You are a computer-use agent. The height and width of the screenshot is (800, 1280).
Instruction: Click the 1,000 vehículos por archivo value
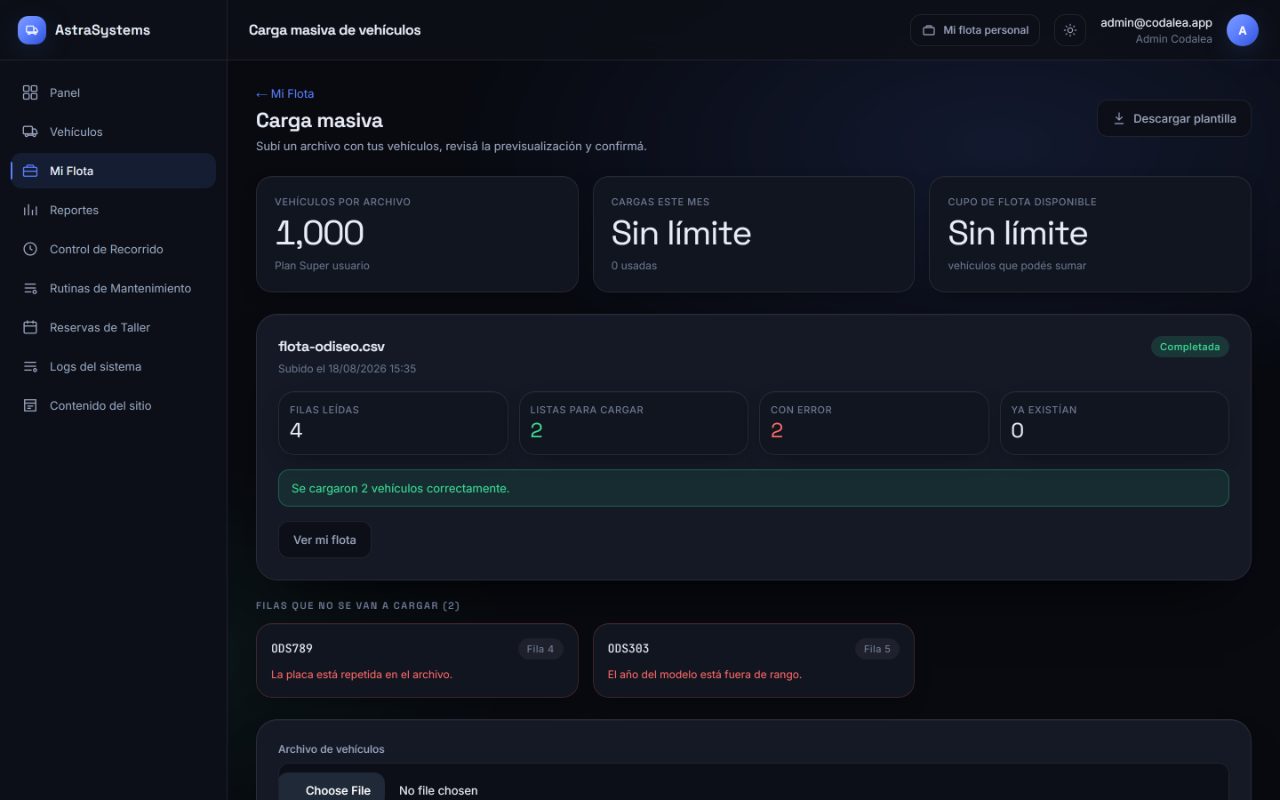(x=320, y=233)
